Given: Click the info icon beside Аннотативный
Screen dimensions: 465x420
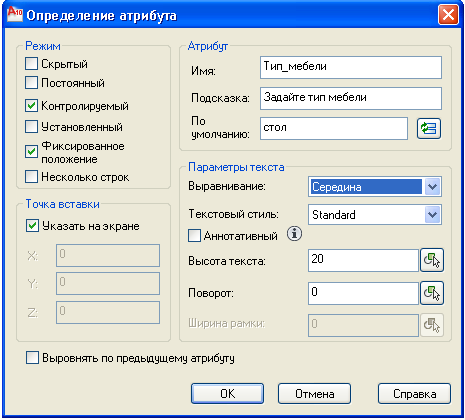Looking at the screenshot, I should click(x=294, y=234).
